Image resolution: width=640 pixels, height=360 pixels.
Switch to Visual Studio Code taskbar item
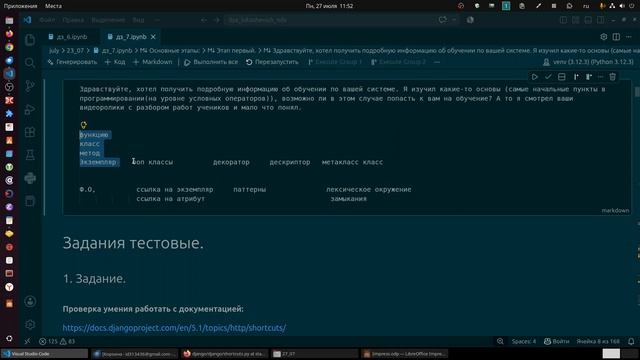pyautogui.click(x=44, y=354)
